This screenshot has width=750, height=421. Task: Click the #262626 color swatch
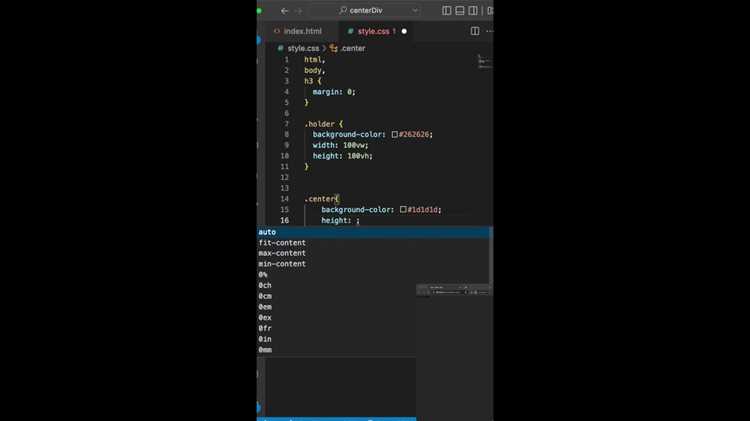tap(395, 134)
